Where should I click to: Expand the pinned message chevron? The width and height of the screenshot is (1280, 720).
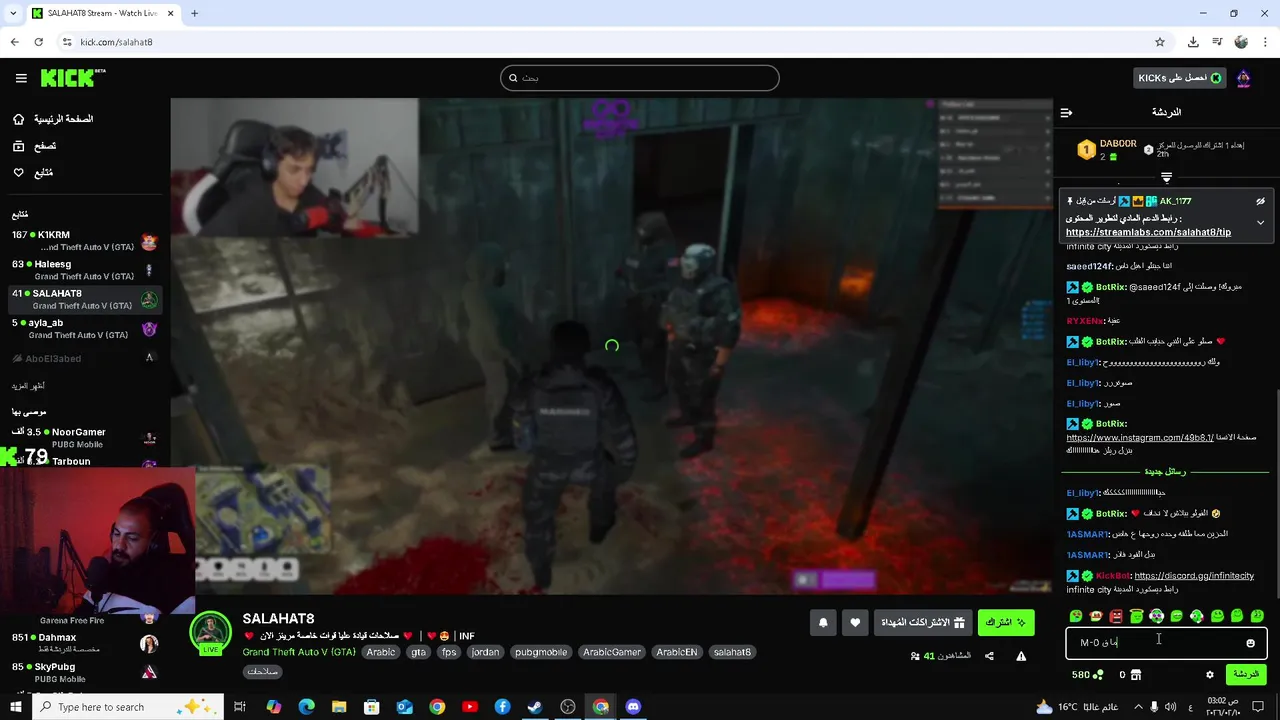tap(1260, 222)
